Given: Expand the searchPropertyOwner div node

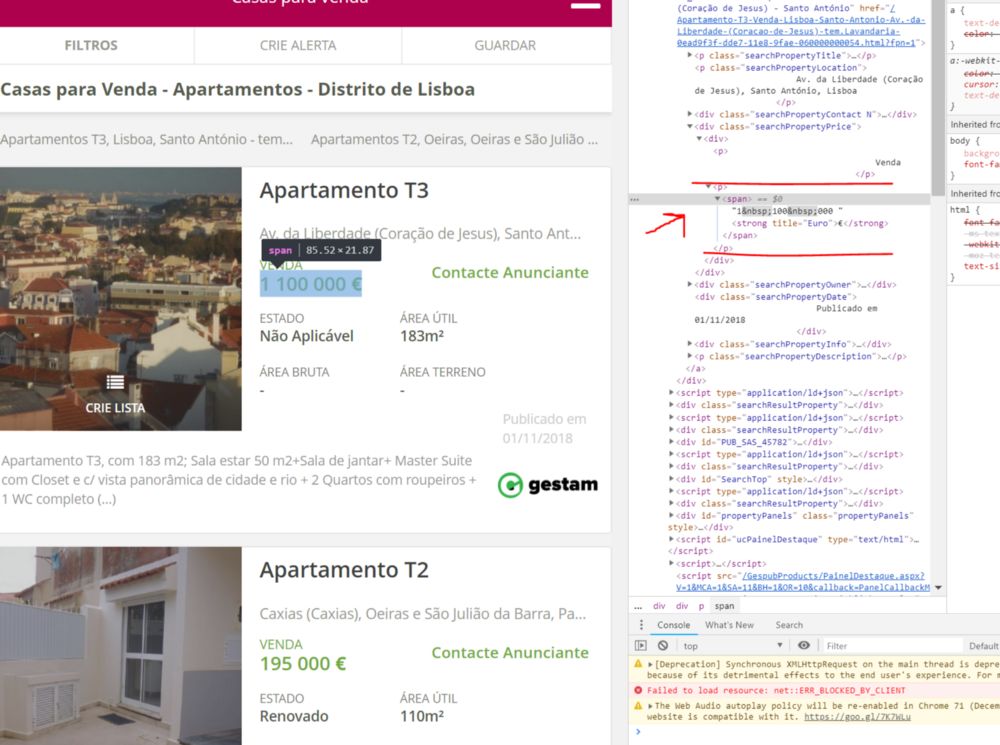Looking at the screenshot, I should coord(689,284).
